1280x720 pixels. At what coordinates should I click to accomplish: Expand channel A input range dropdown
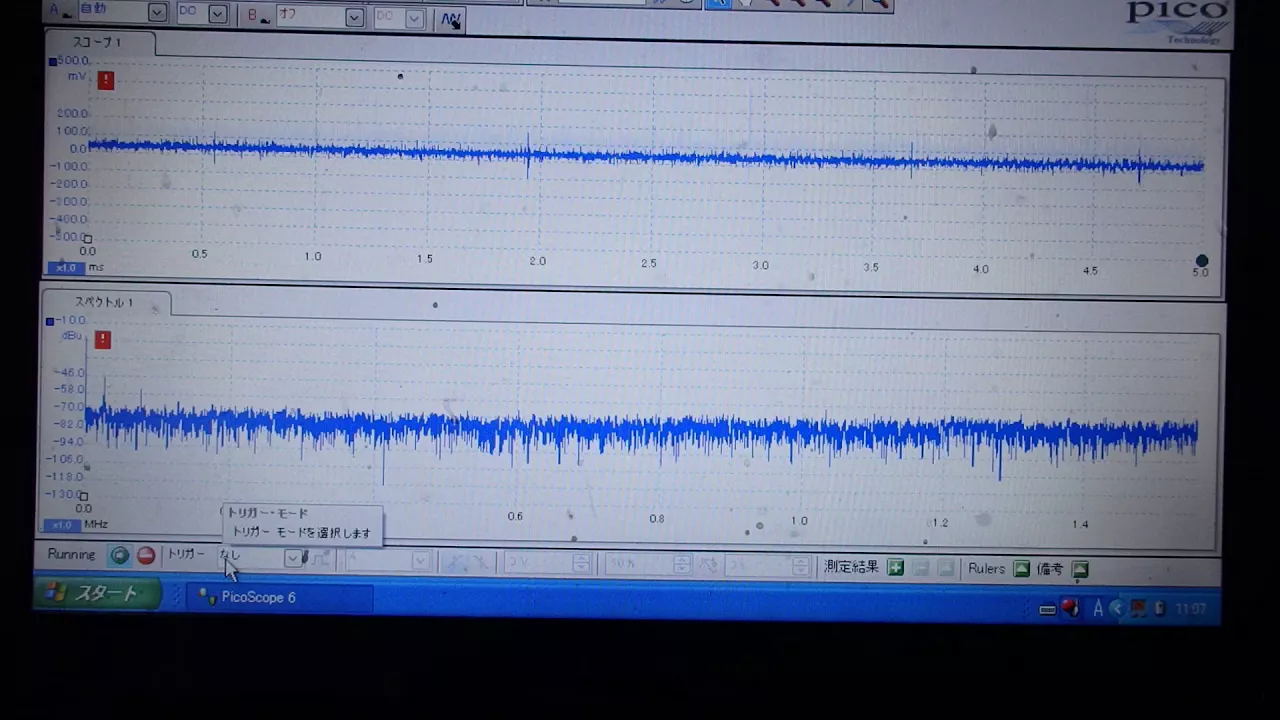tap(157, 13)
